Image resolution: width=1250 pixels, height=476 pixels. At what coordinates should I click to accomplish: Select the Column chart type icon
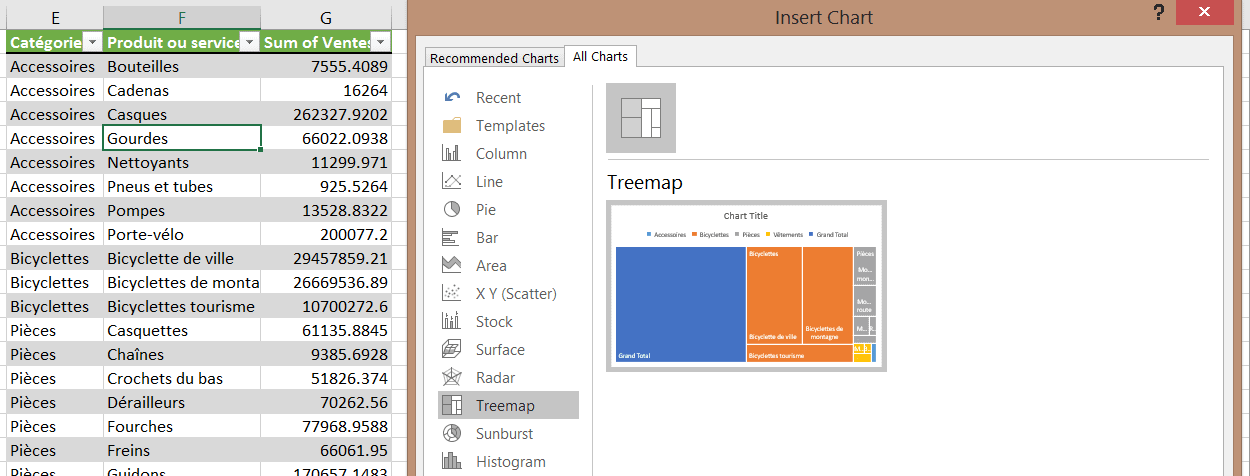coord(452,154)
